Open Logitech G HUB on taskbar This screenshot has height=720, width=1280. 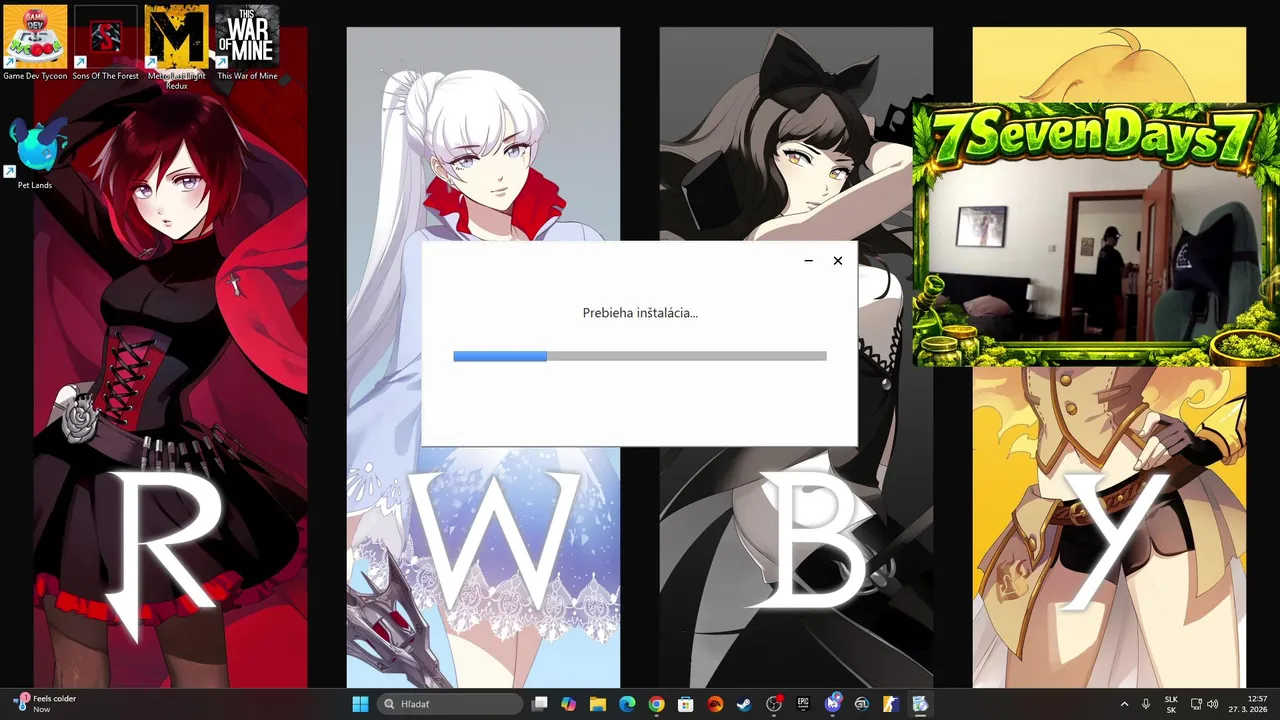pos(861,704)
